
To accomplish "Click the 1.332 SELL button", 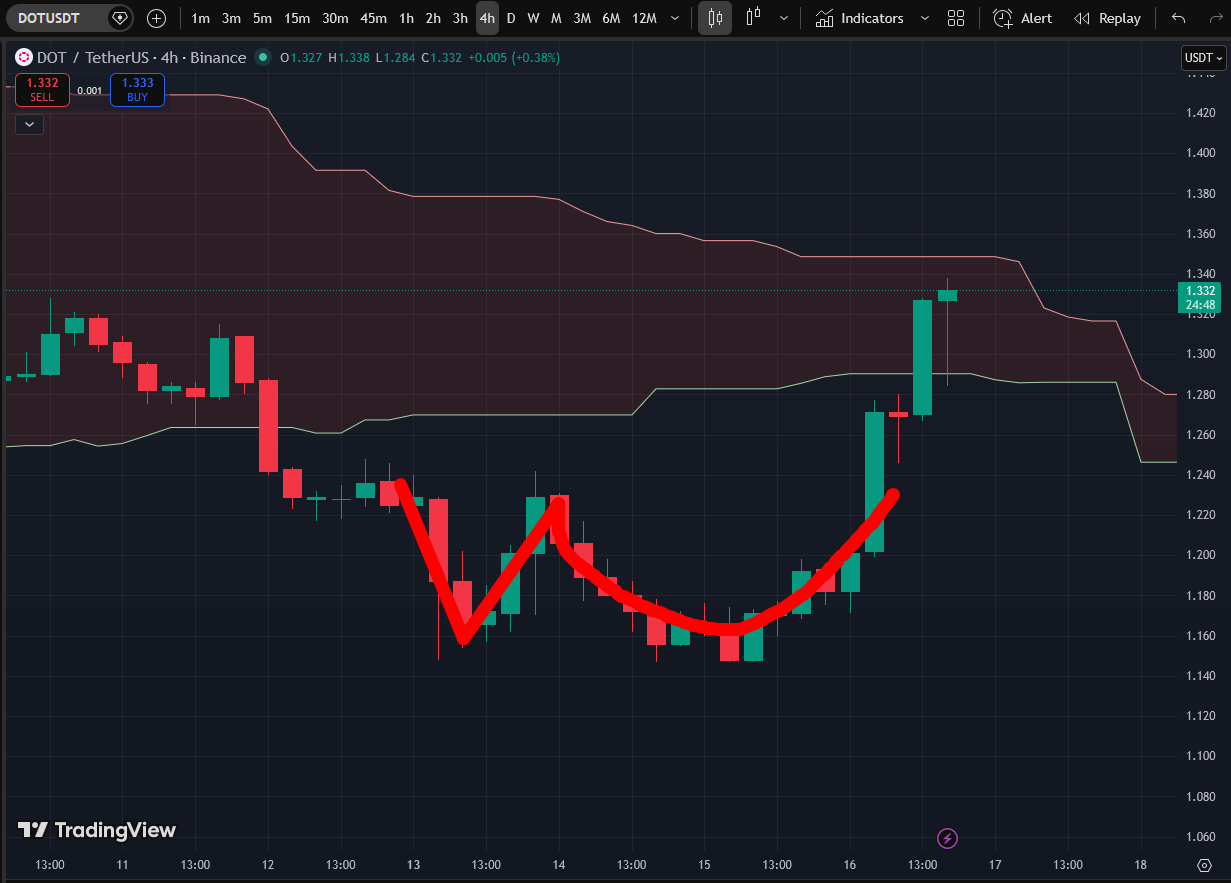I will tap(42, 90).
